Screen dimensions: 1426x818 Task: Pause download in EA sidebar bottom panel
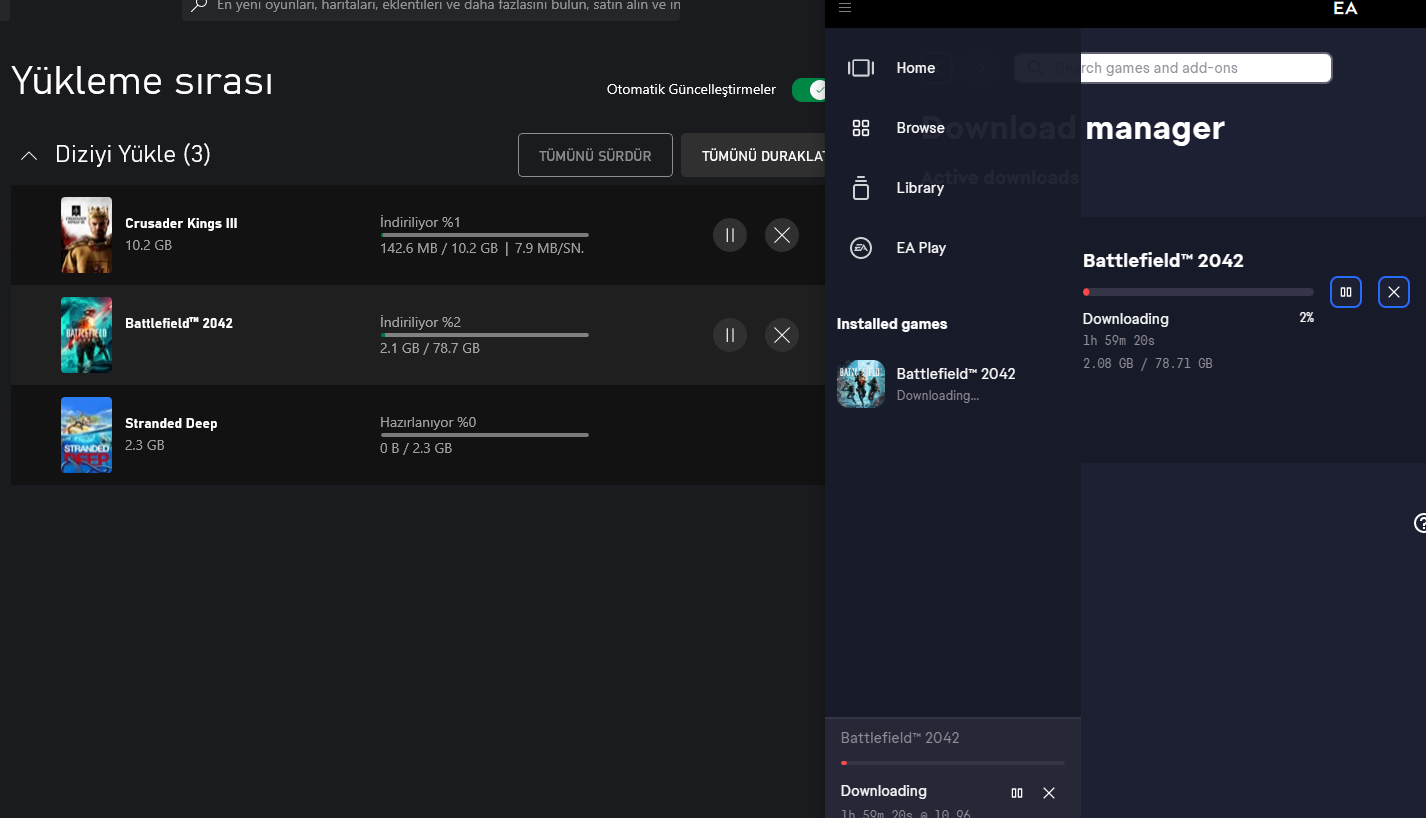[1017, 793]
